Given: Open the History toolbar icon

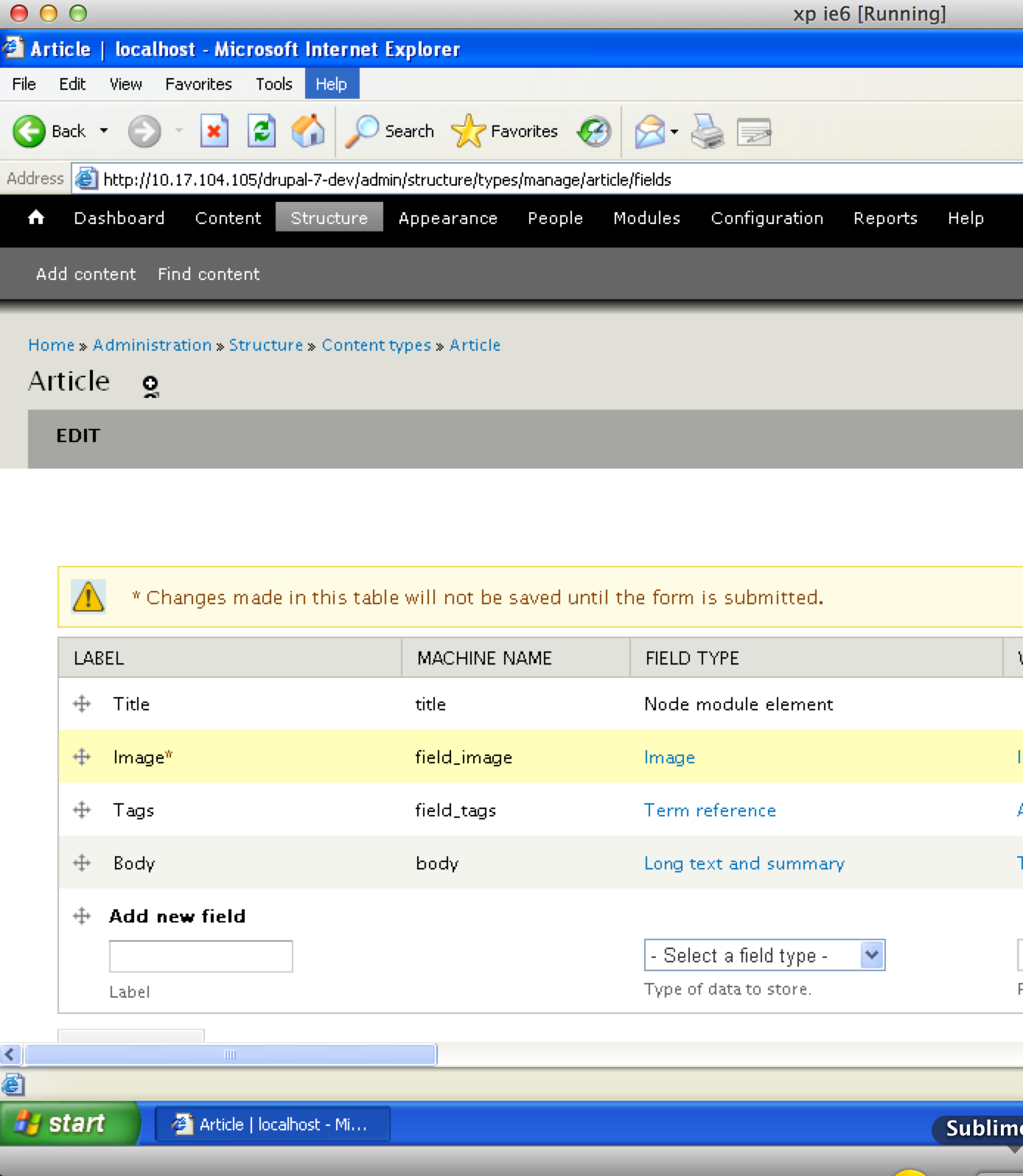Looking at the screenshot, I should [x=595, y=132].
